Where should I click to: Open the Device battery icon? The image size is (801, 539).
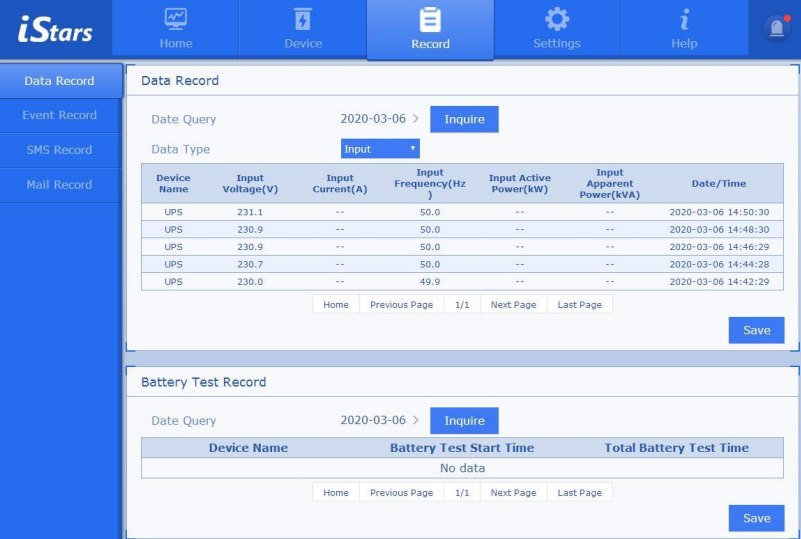302,19
